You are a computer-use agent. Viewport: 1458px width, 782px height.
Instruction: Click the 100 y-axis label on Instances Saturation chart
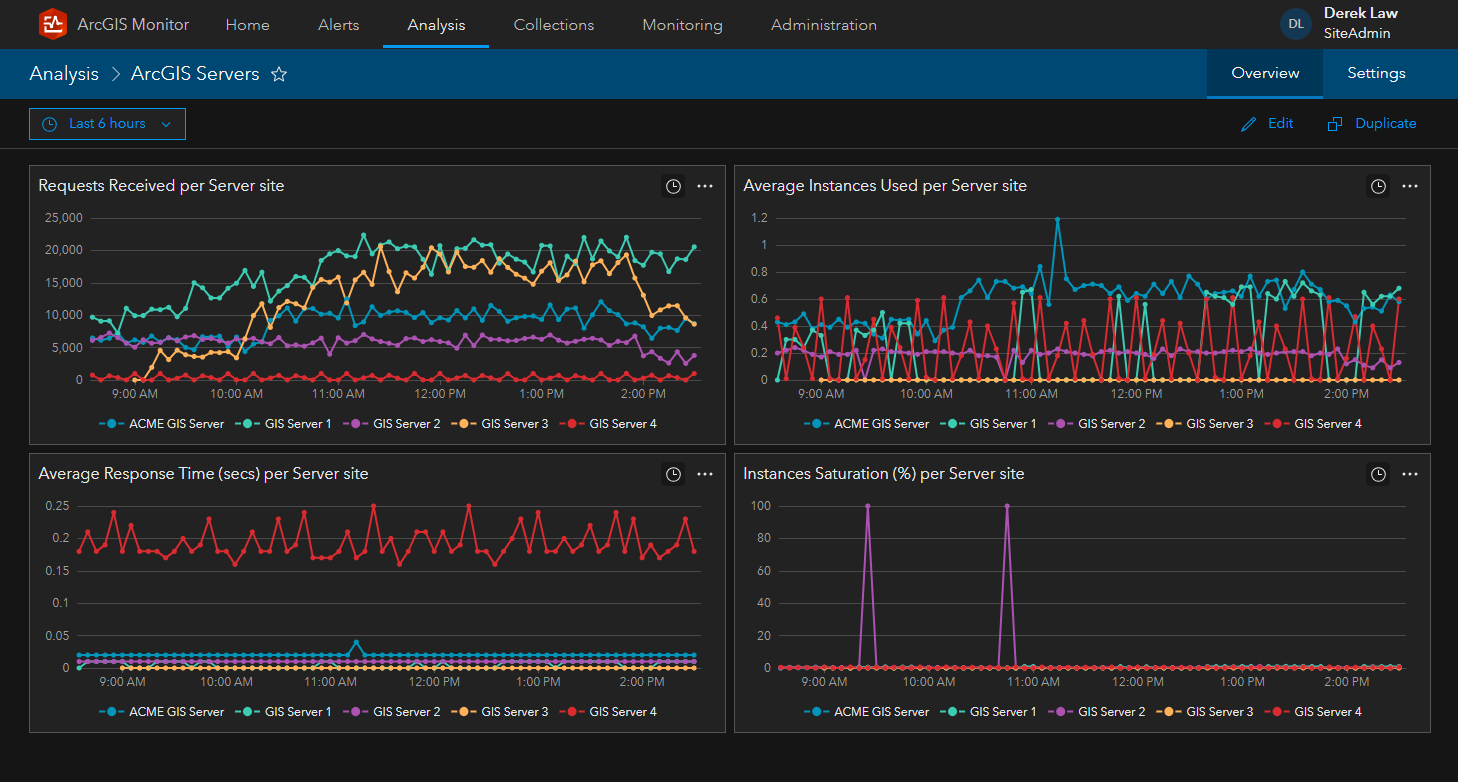759,506
